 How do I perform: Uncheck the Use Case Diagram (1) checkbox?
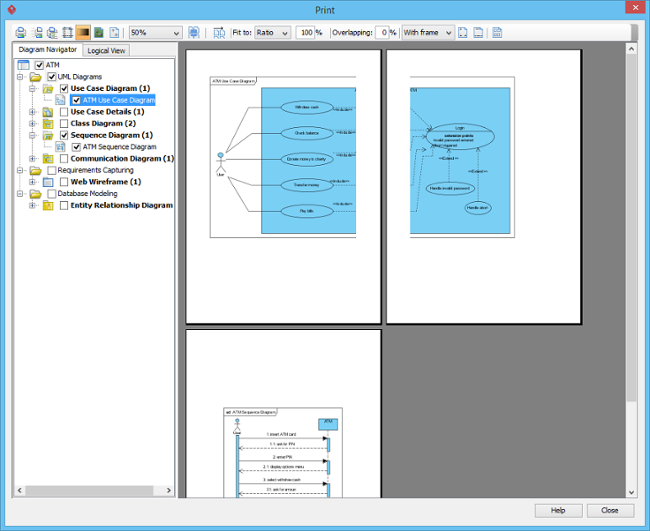(x=64, y=88)
